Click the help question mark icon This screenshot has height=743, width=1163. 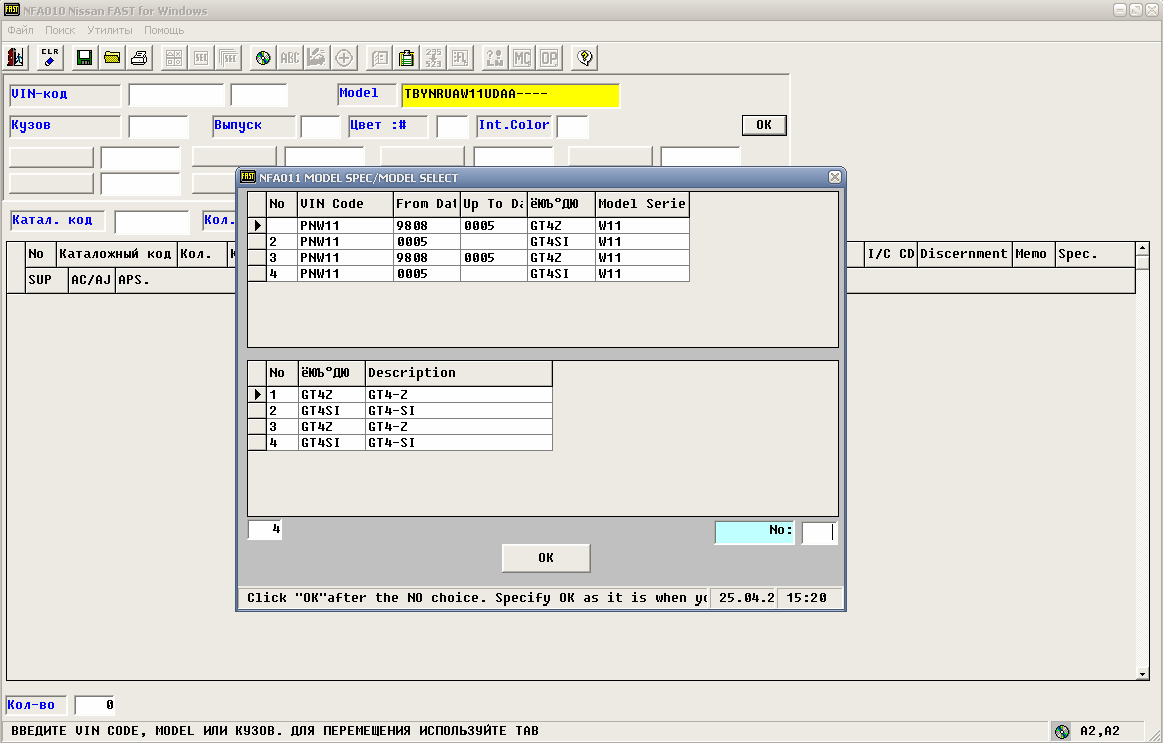[x=585, y=58]
